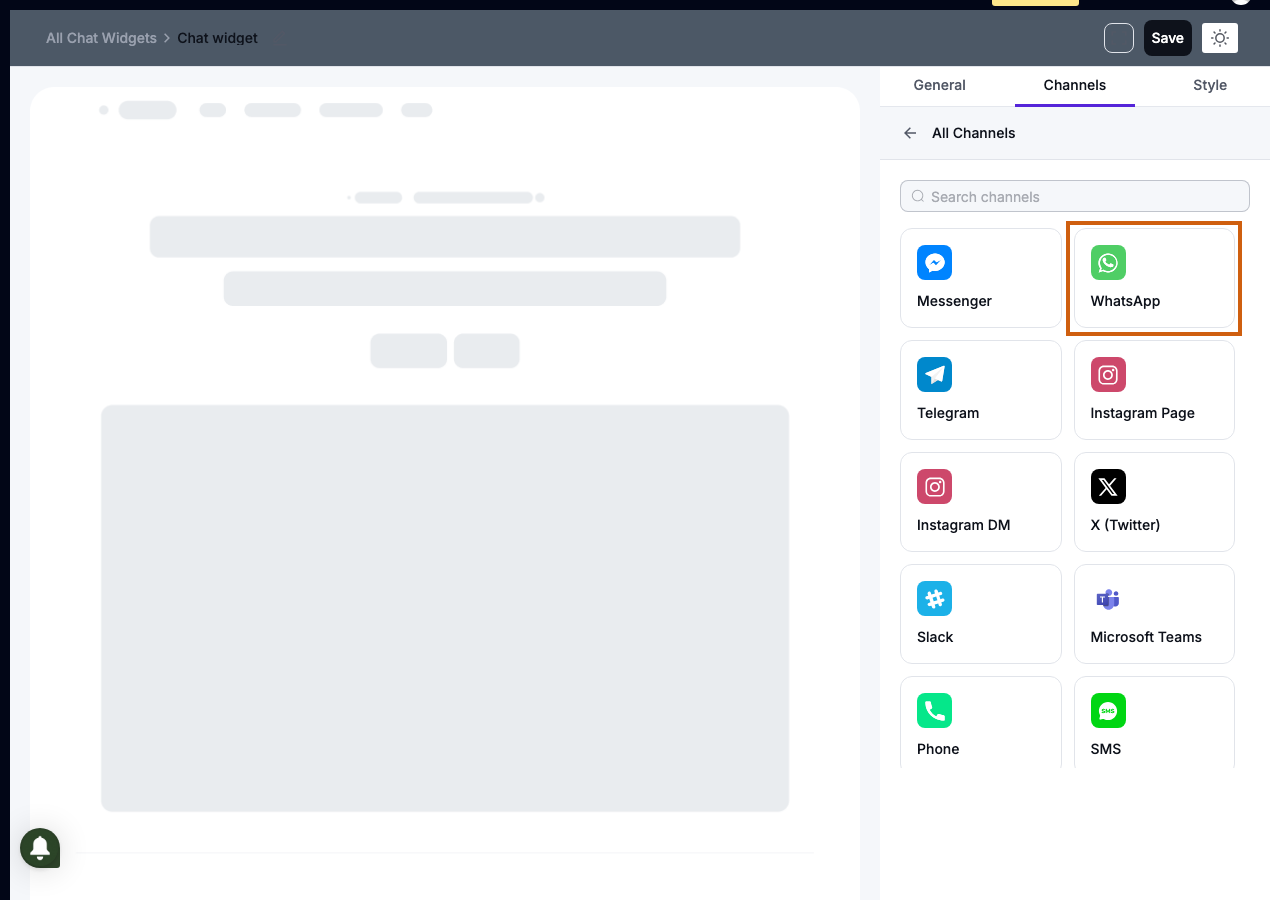
Task: Choose the Phone channel icon
Action: click(x=934, y=711)
